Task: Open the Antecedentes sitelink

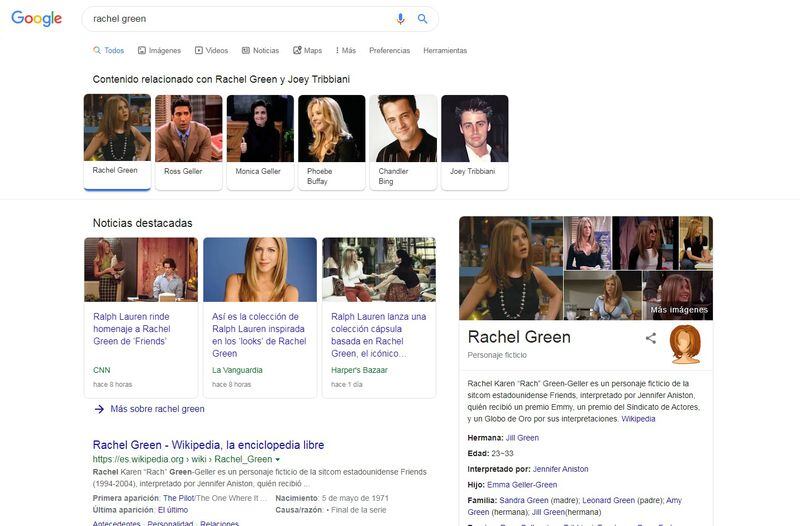Action: [116, 523]
